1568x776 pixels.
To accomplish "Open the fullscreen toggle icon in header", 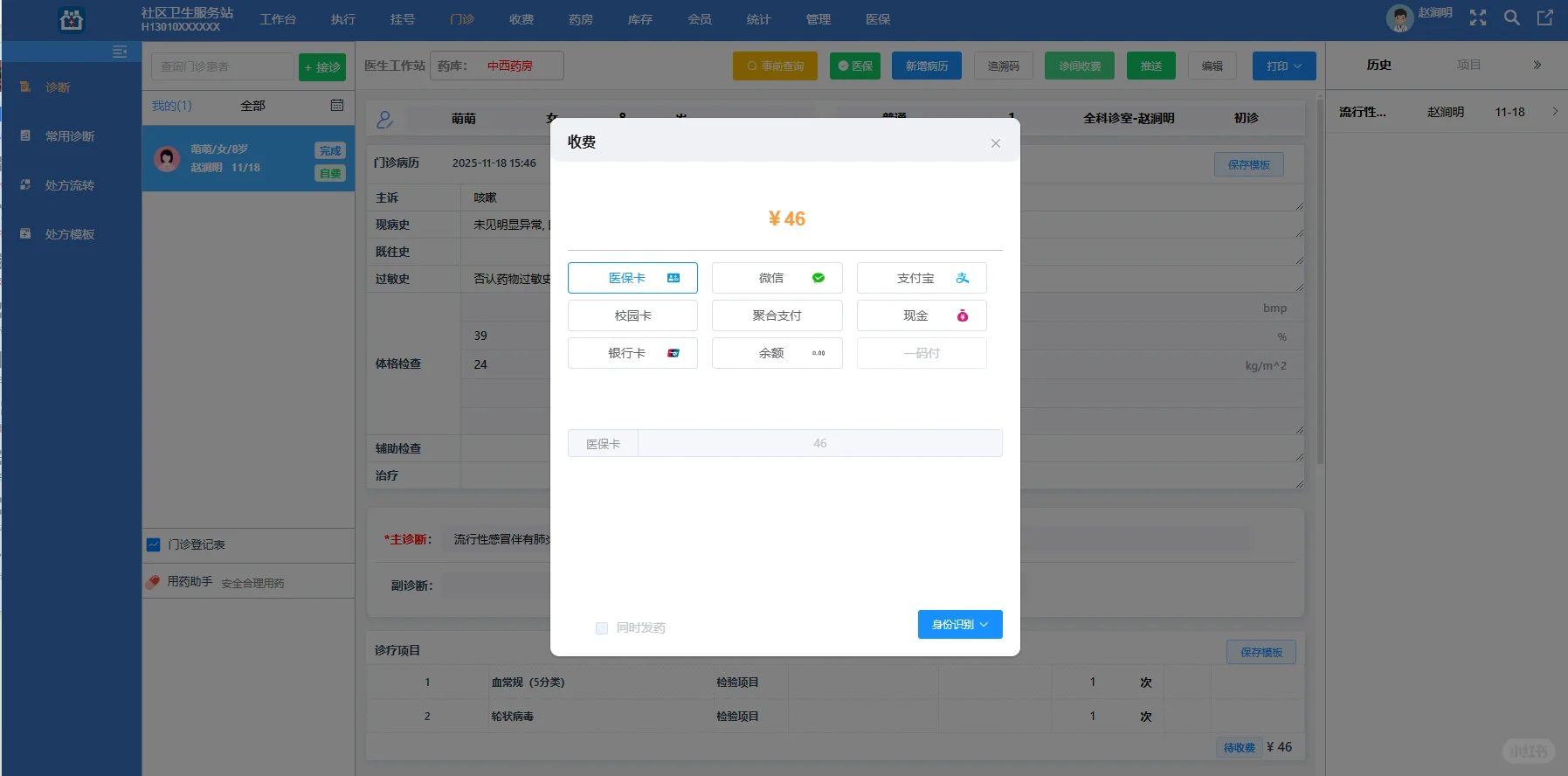I will (x=1477, y=18).
